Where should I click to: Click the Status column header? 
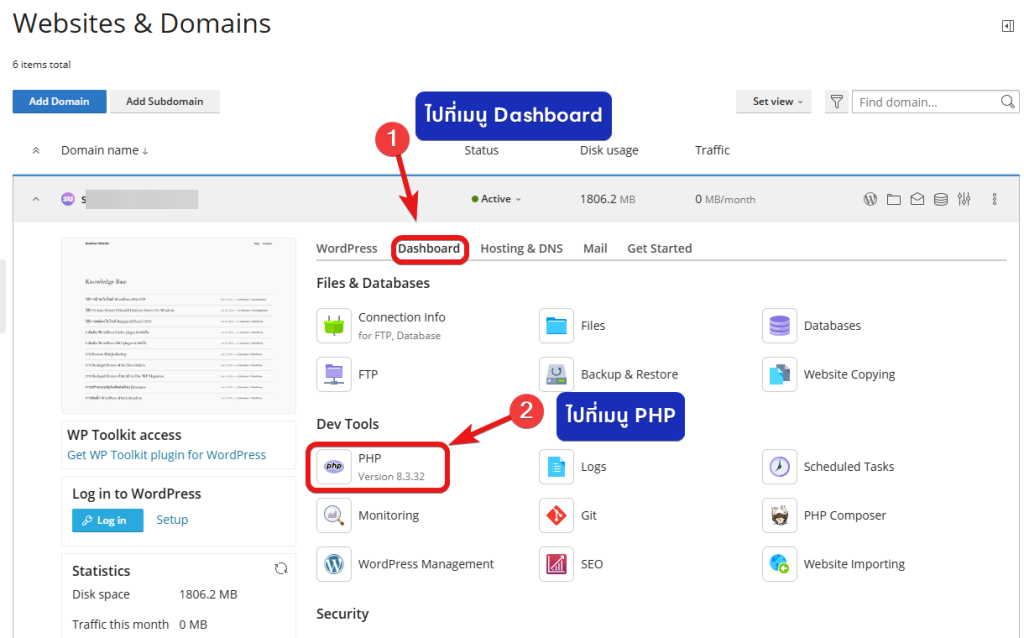[481, 150]
